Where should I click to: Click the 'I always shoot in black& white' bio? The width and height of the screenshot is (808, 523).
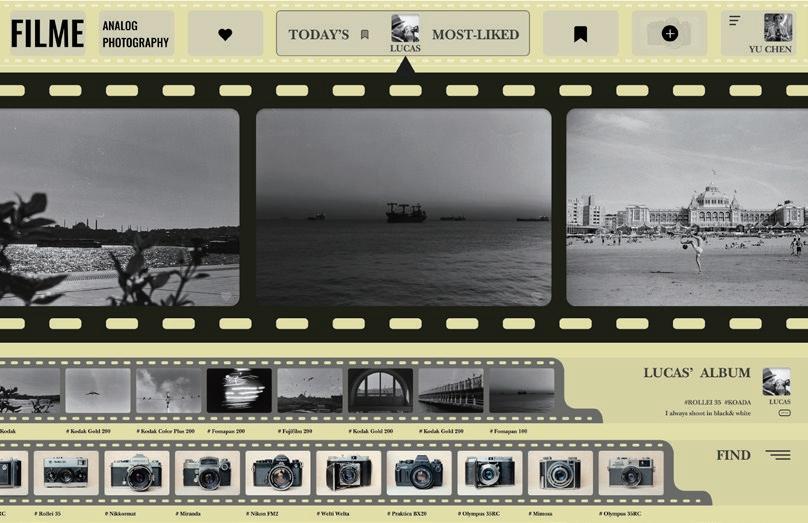[708, 413]
